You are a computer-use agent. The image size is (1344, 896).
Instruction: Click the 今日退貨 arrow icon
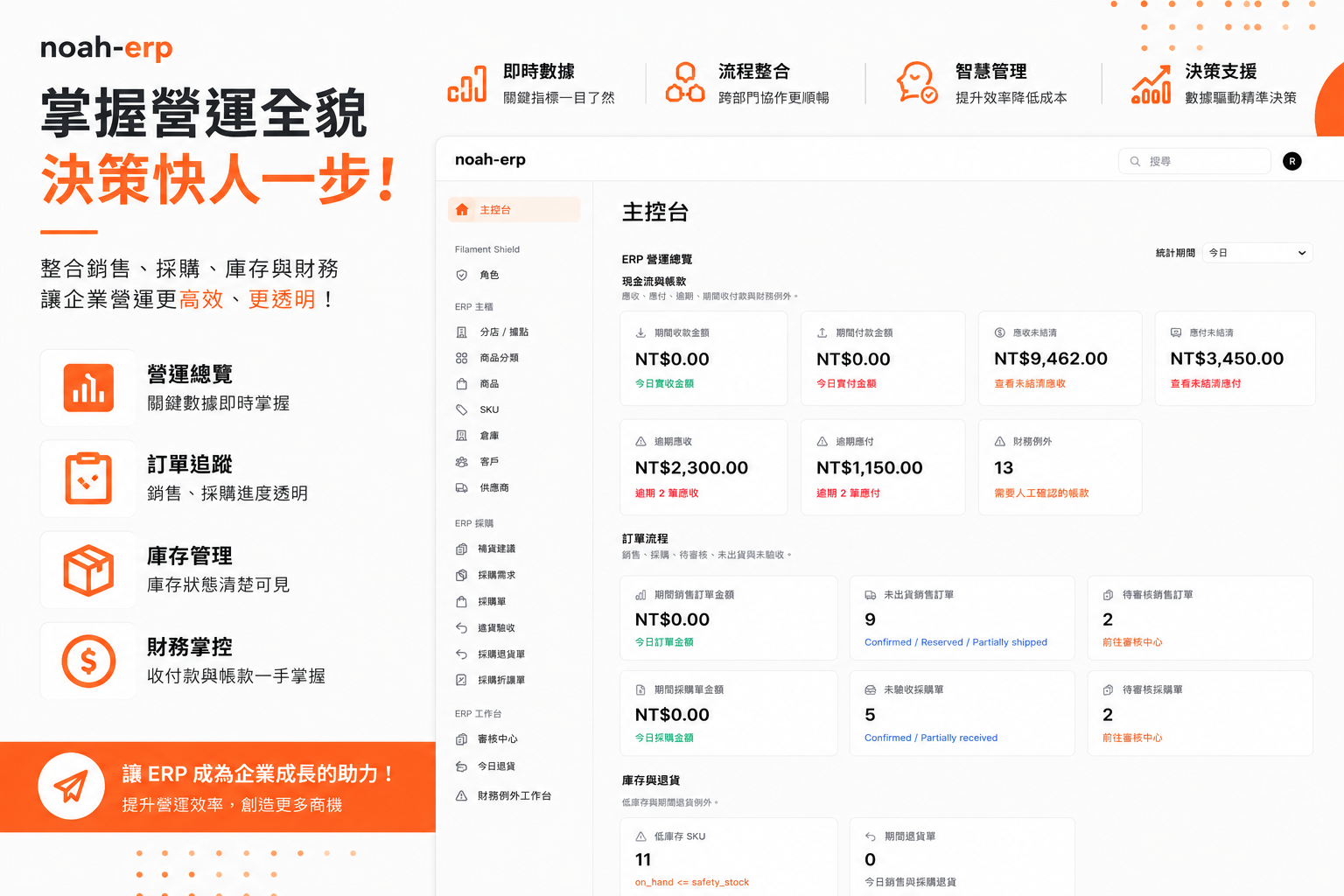[461, 766]
